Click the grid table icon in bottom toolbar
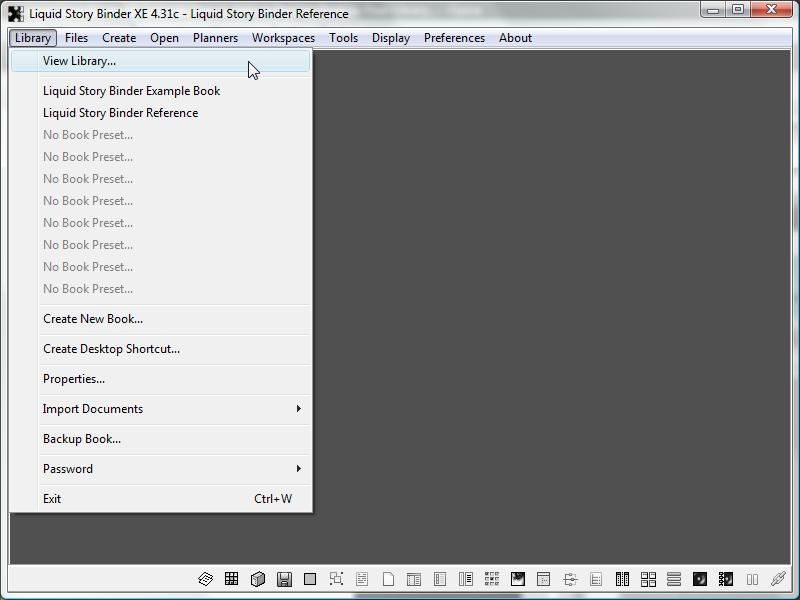 click(x=231, y=579)
